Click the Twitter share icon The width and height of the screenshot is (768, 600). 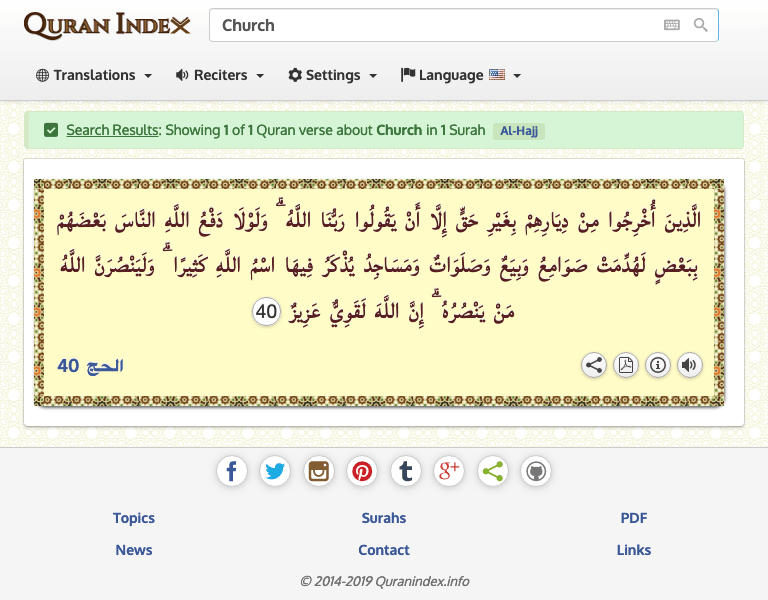pos(275,471)
